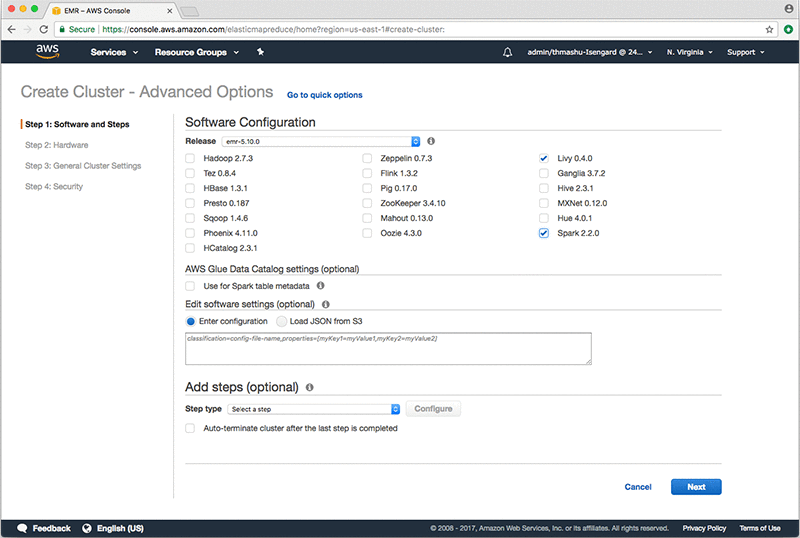Enable the MXNet 0.12.0 checkbox
800x538 pixels.
[544, 203]
